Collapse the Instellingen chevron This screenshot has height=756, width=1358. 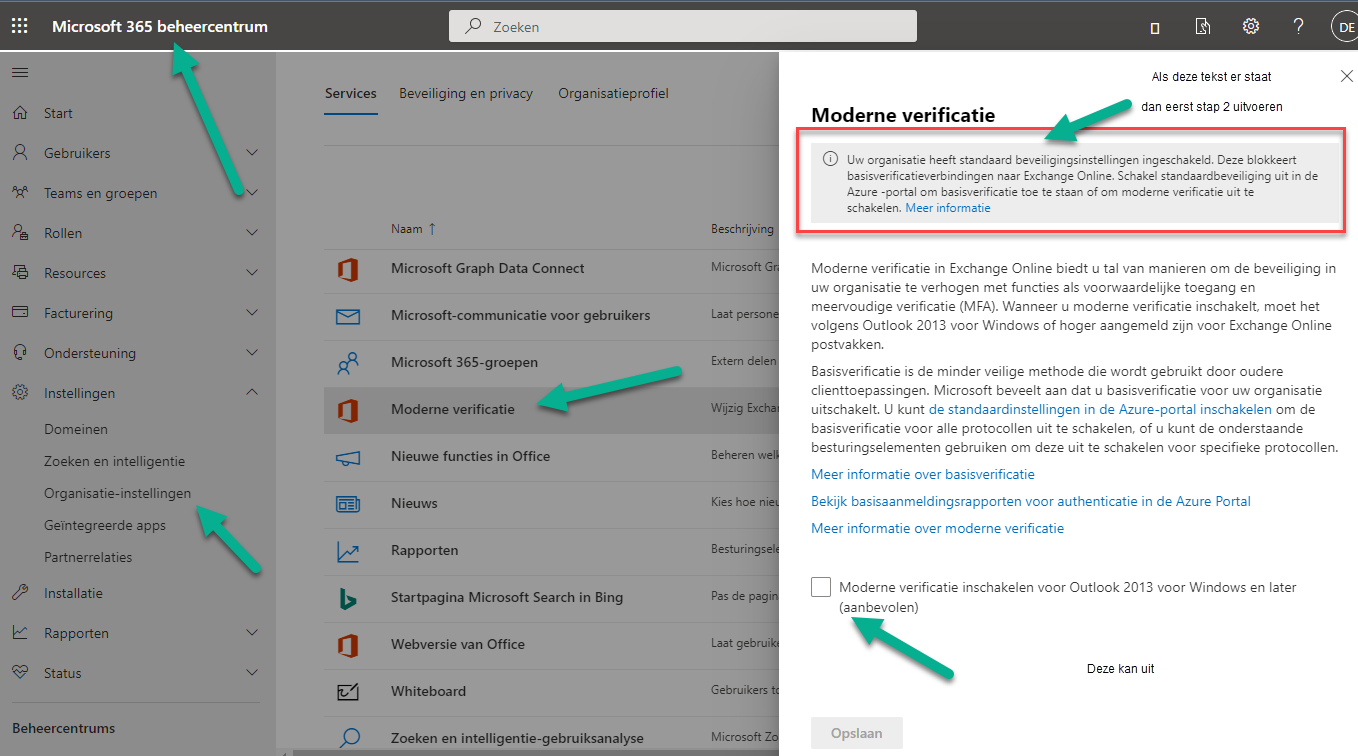[252, 393]
